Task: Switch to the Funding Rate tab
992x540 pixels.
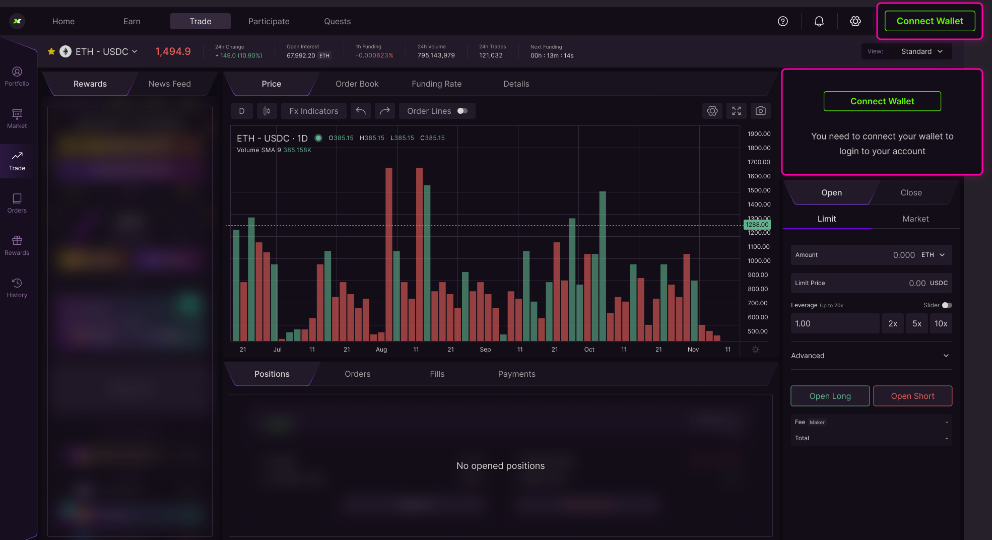Action: pos(437,84)
